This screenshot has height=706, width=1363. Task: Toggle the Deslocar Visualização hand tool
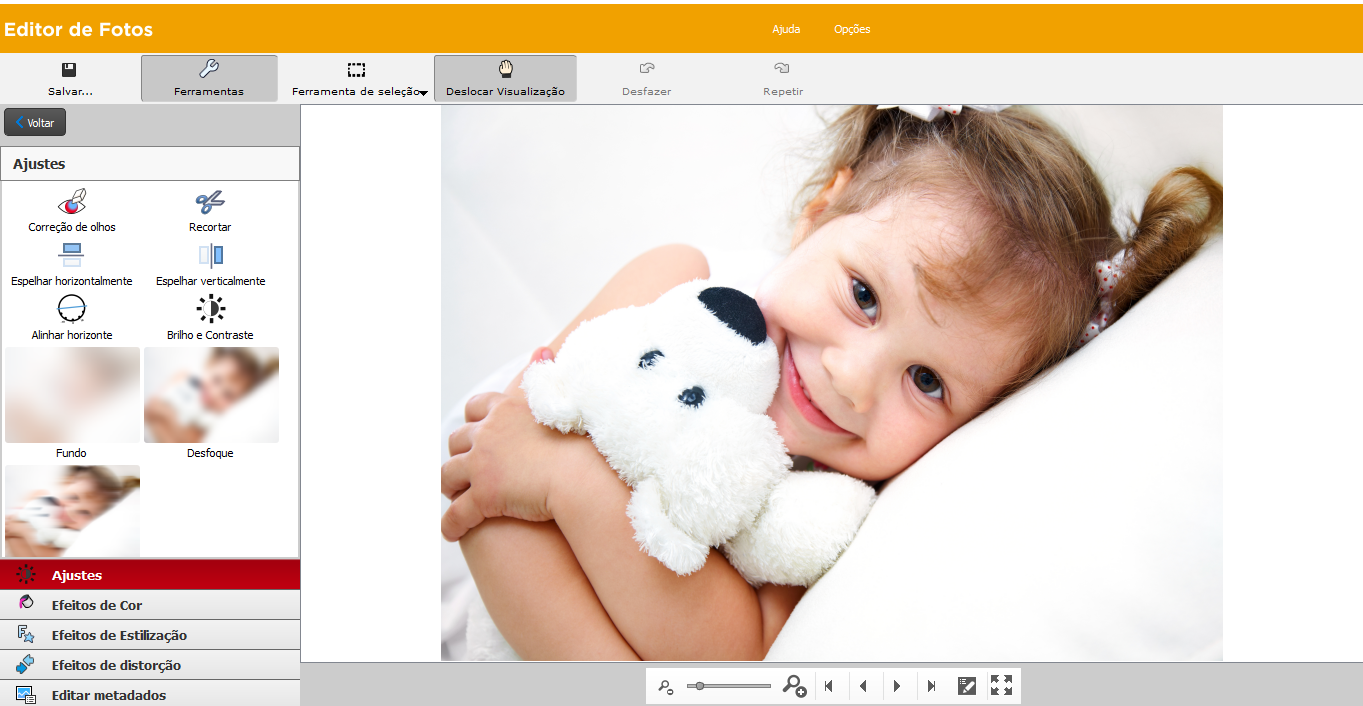[505, 78]
